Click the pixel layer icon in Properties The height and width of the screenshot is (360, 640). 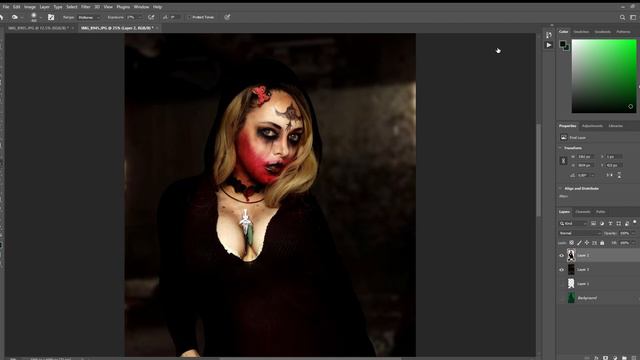click(564, 138)
